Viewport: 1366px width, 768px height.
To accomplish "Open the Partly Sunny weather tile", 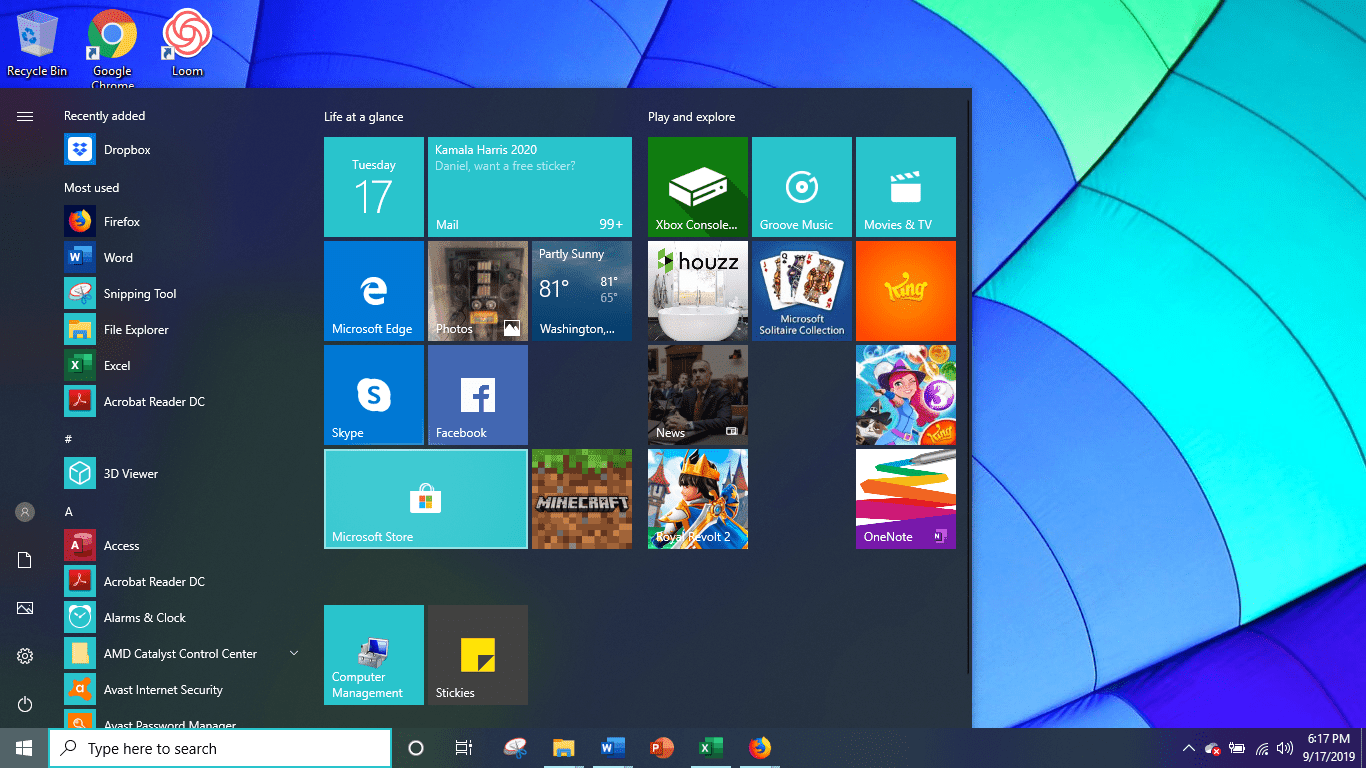I will point(582,291).
